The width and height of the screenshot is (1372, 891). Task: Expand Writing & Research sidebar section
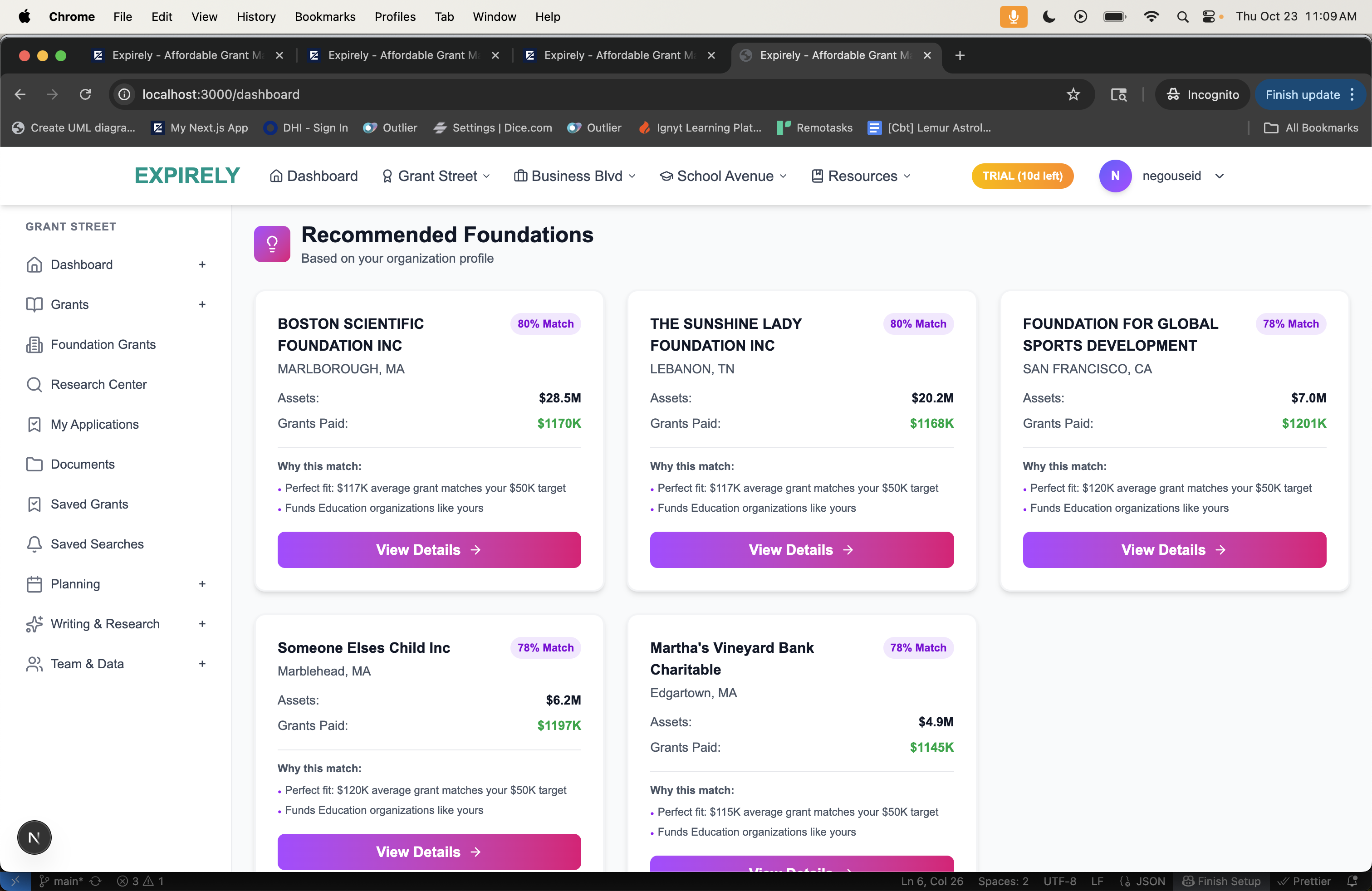coord(202,624)
